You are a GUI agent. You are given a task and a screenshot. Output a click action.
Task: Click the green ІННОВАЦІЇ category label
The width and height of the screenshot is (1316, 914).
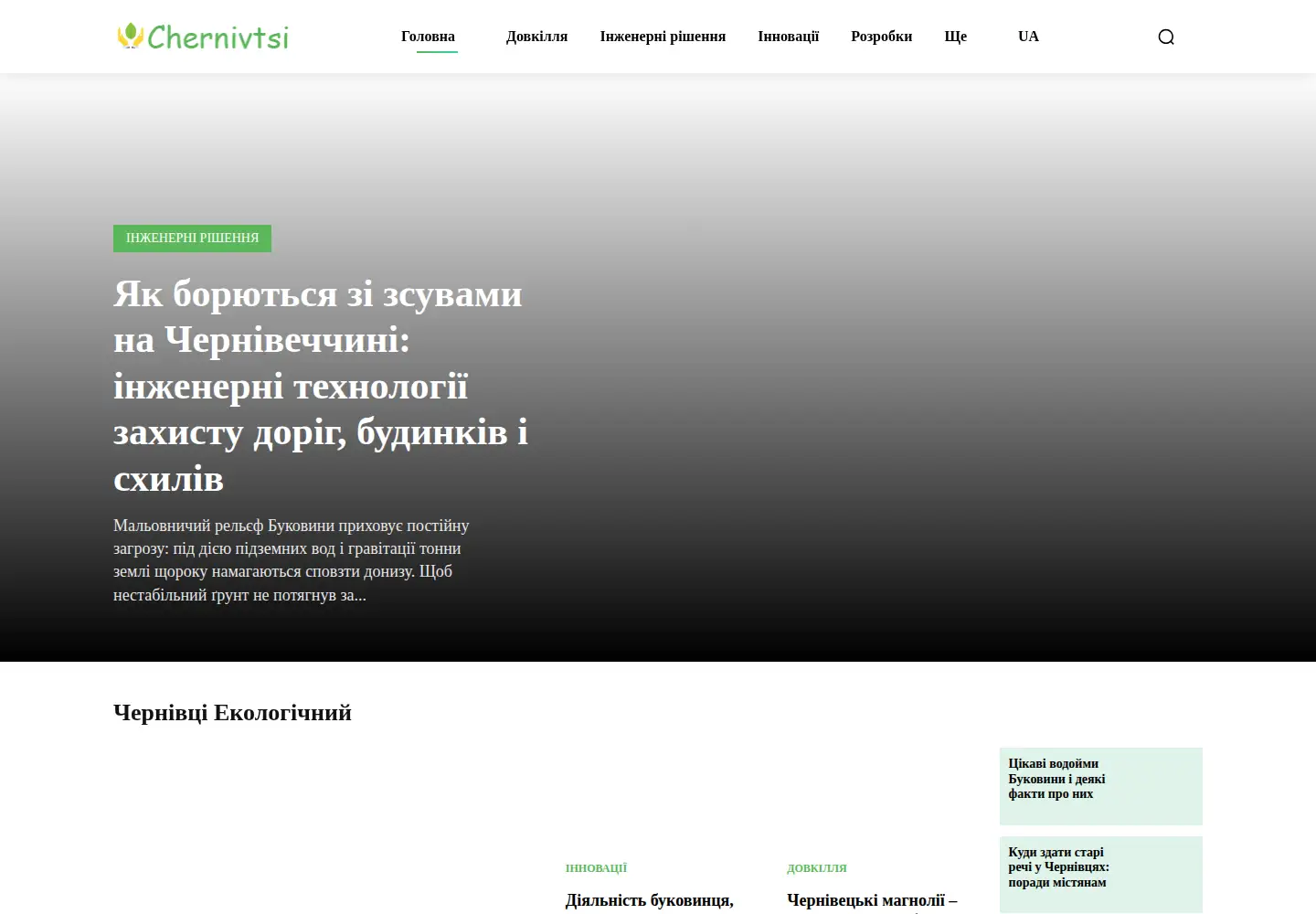[x=596, y=868]
